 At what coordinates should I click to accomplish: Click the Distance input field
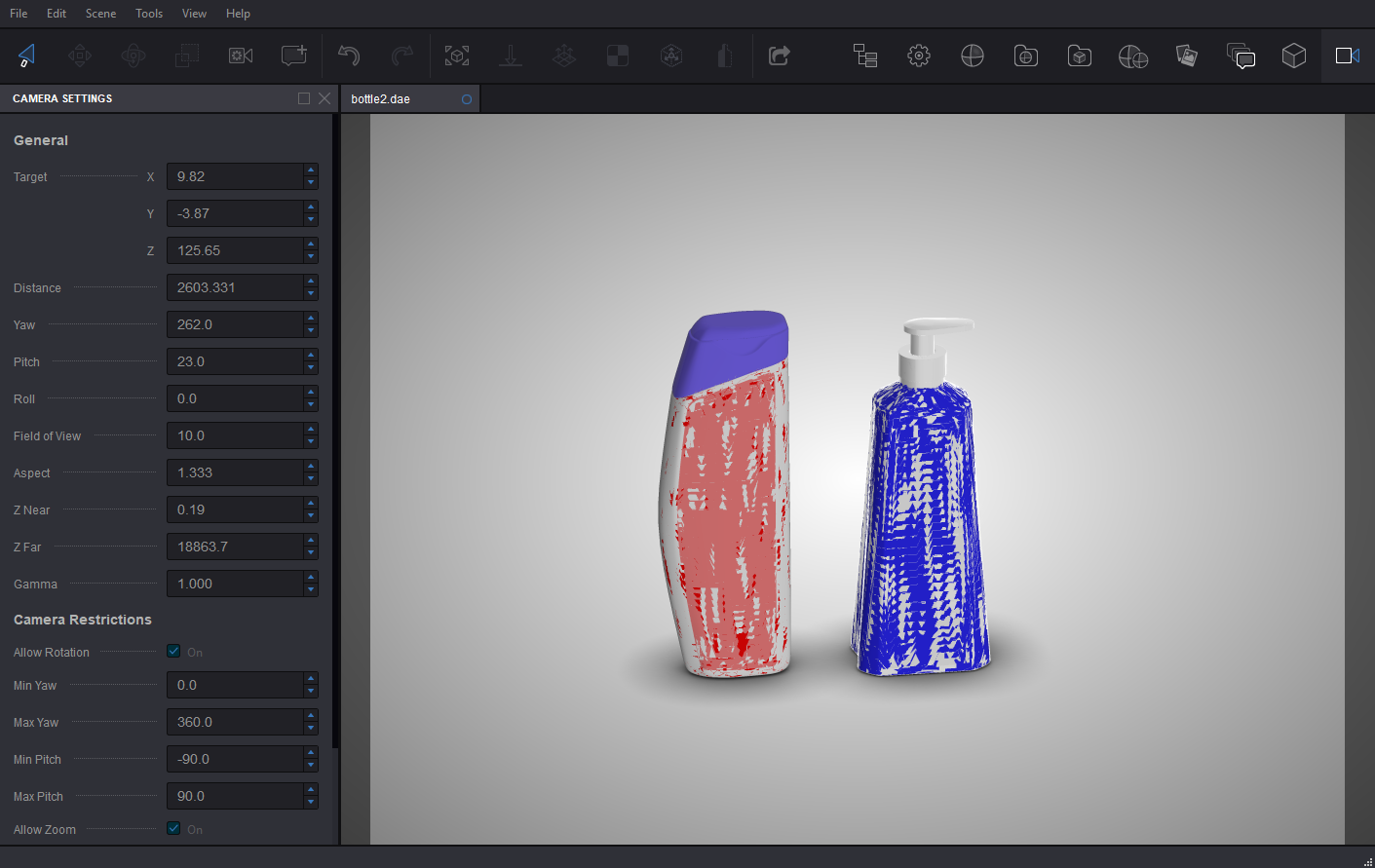(234, 287)
